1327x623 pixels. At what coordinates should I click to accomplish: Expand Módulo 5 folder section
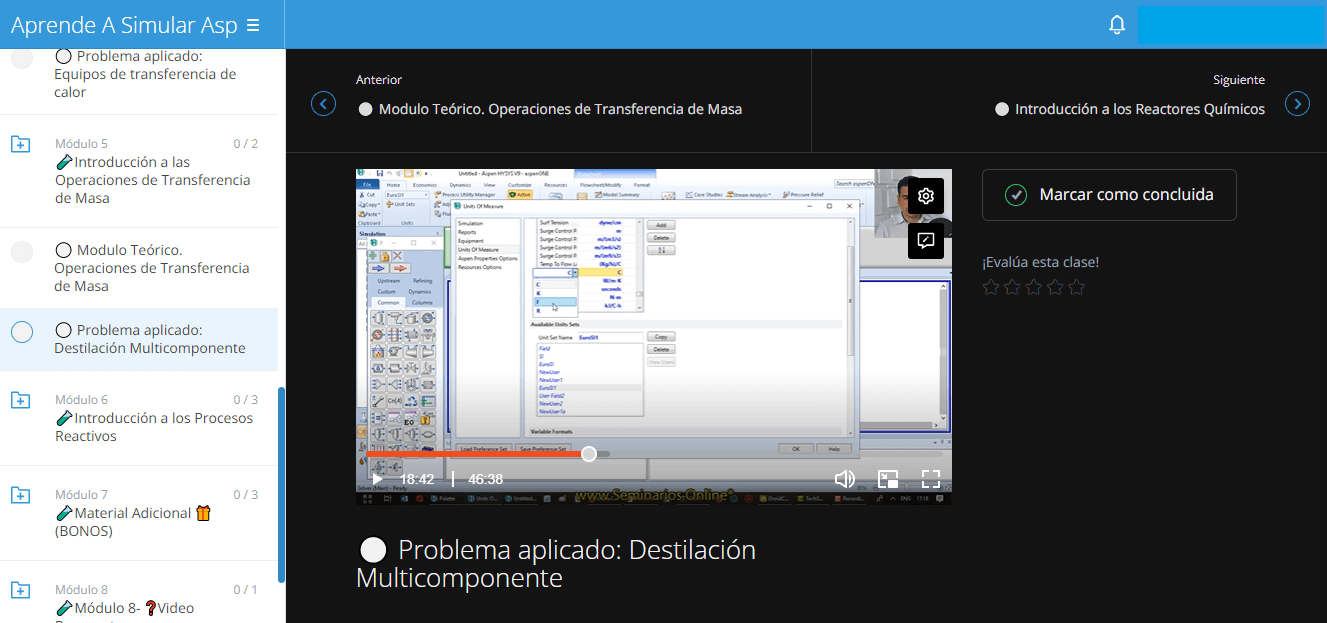pyautogui.click(x=20, y=145)
